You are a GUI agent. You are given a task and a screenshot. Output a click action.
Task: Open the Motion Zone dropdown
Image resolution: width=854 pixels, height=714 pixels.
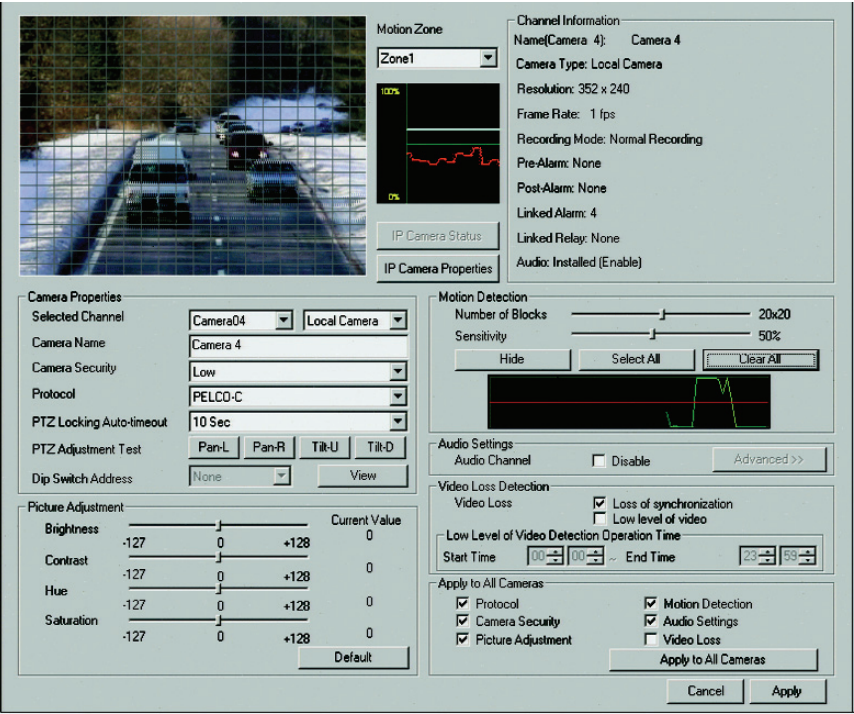pos(488,57)
